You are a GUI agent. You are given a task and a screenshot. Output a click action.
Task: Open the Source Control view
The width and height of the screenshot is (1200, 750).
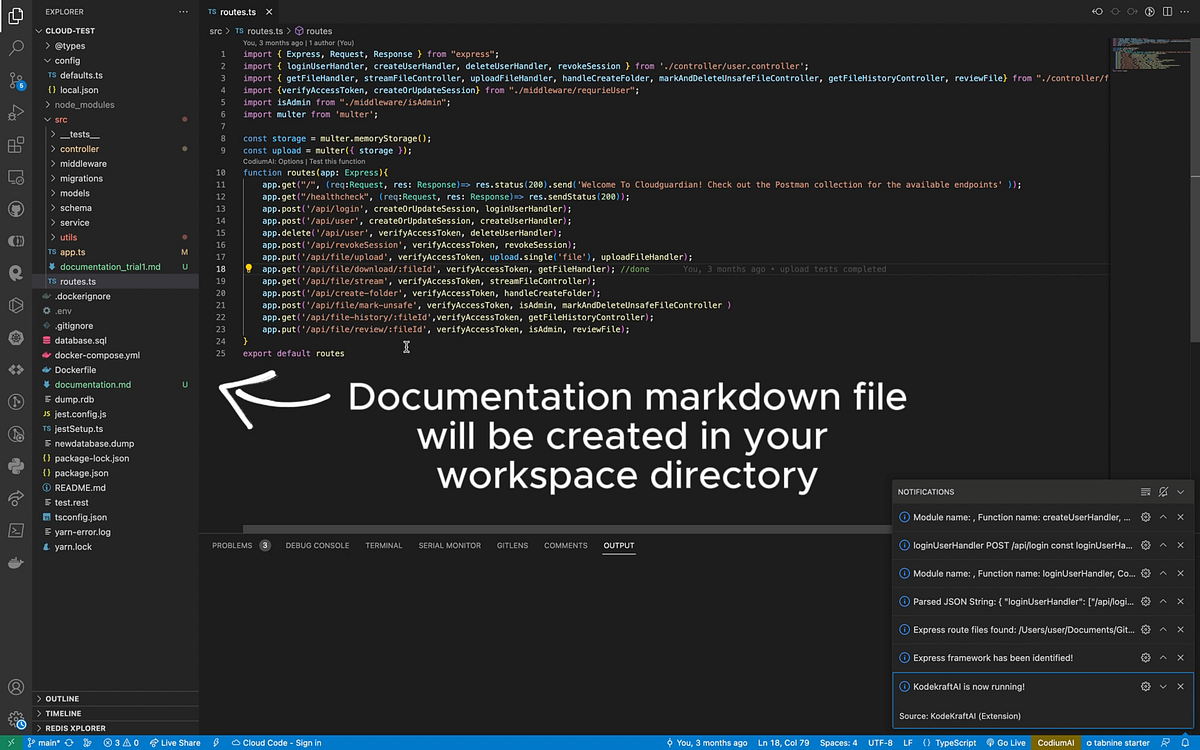tap(18, 80)
